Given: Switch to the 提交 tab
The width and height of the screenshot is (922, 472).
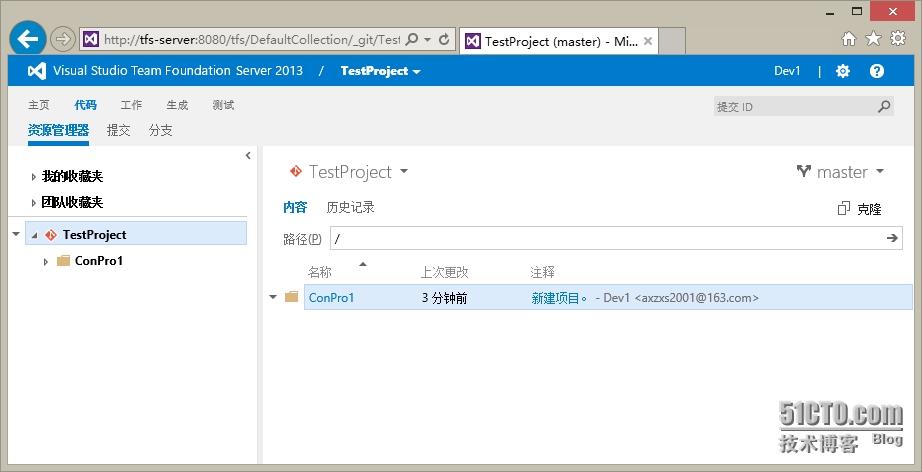Looking at the screenshot, I should 118,130.
